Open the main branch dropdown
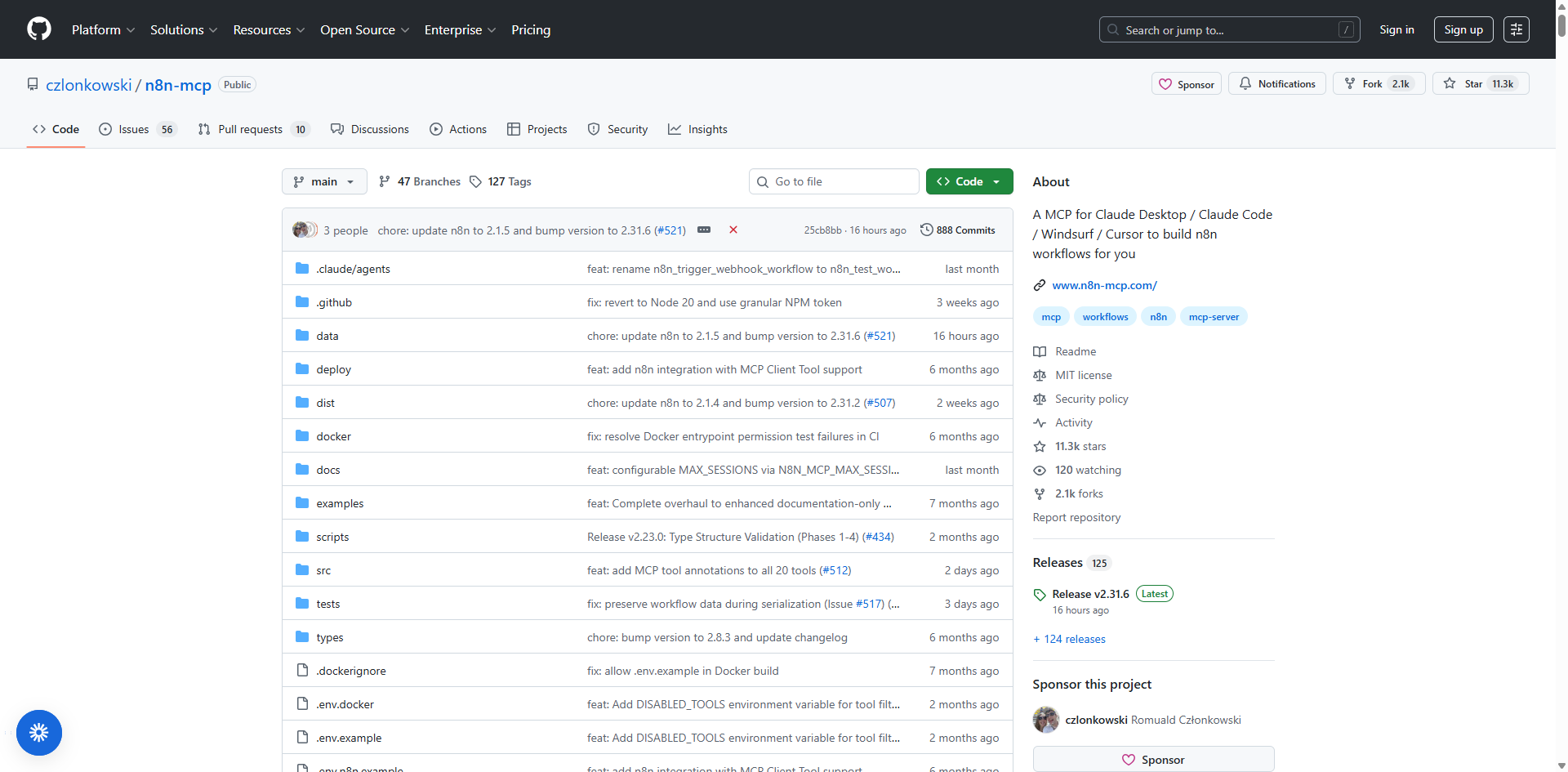Screen dimensions: 1568x772 [324, 181]
